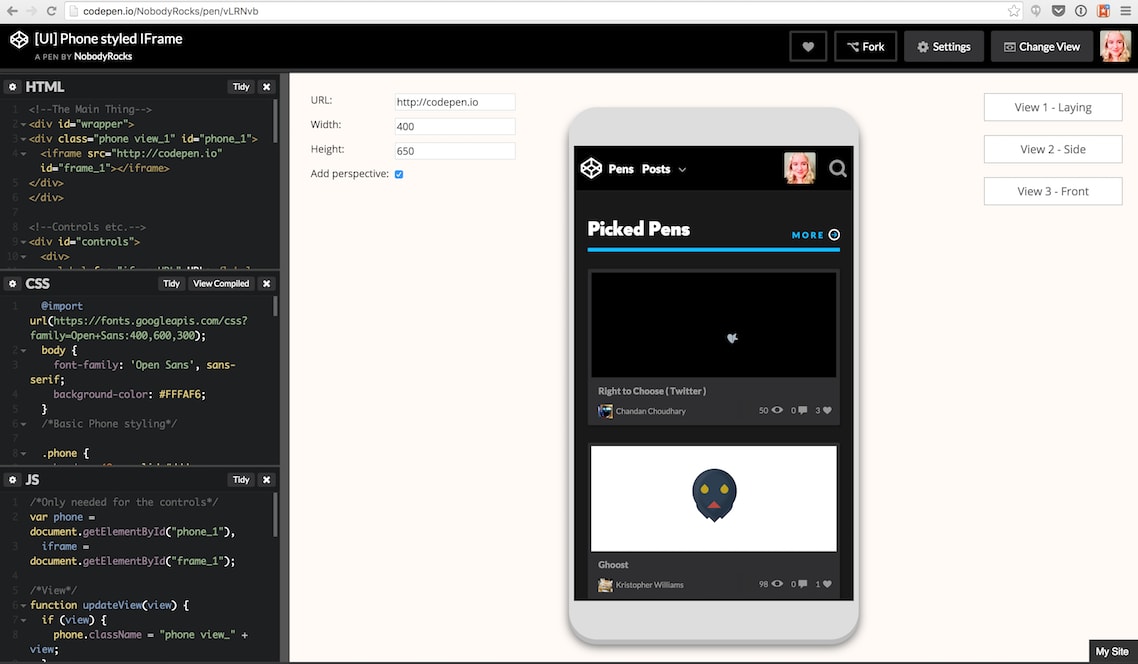Toggle the Add perspective checkbox
Screen dimensions: 1138x664
coord(399,173)
